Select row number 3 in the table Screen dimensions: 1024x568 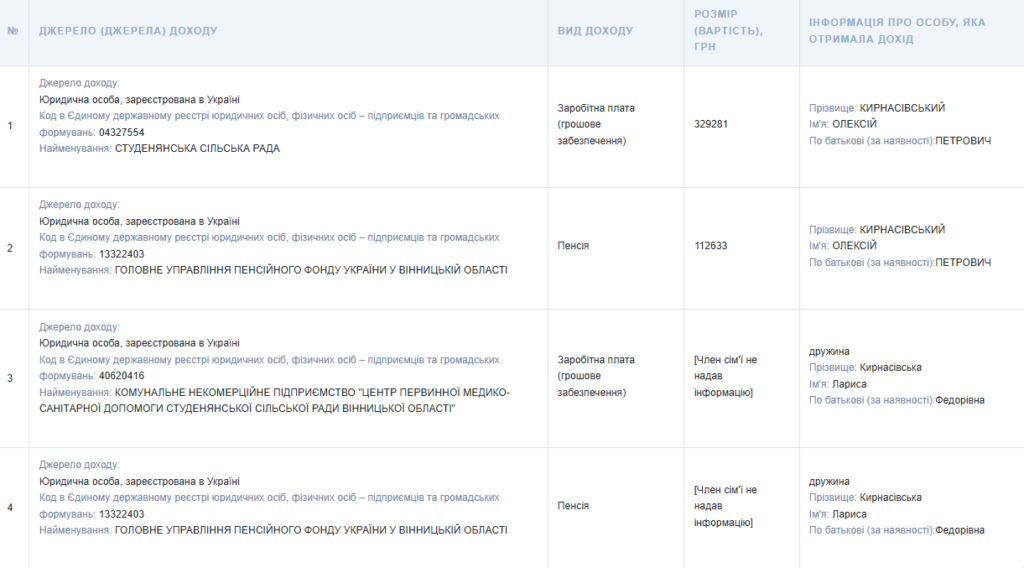coord(11,378)
